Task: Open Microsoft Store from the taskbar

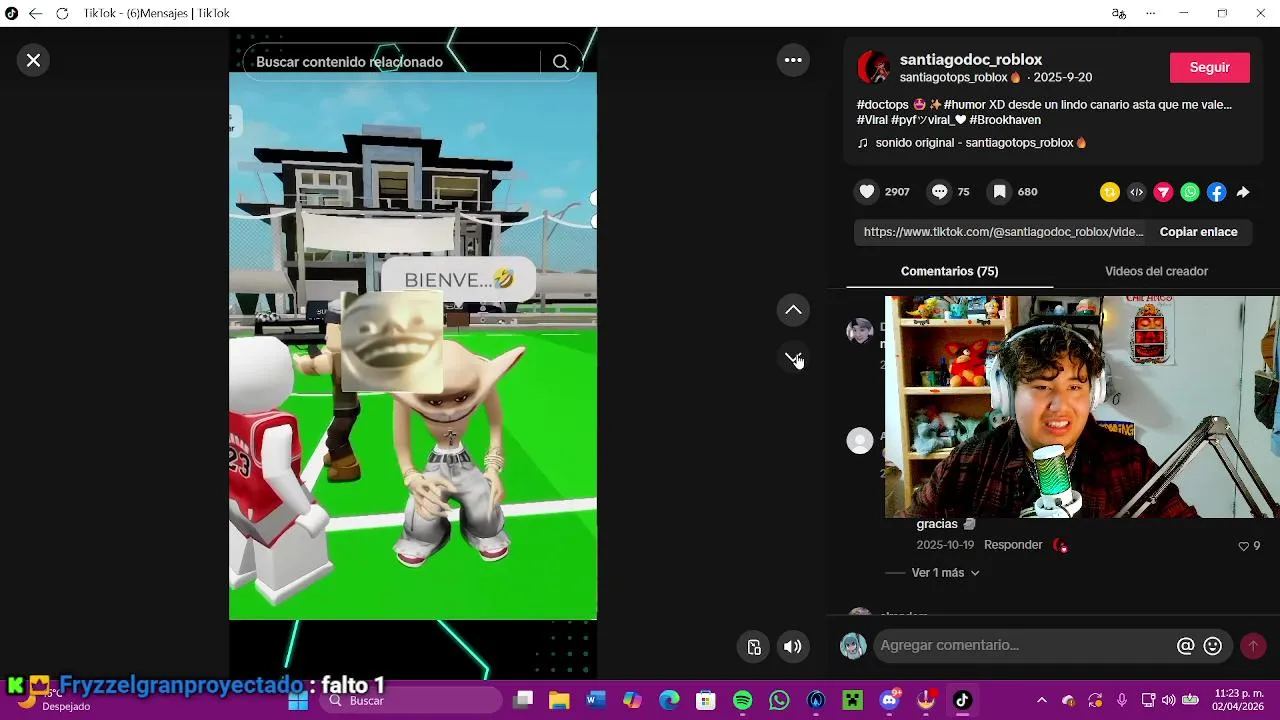Action: click(x=706, y=701)
